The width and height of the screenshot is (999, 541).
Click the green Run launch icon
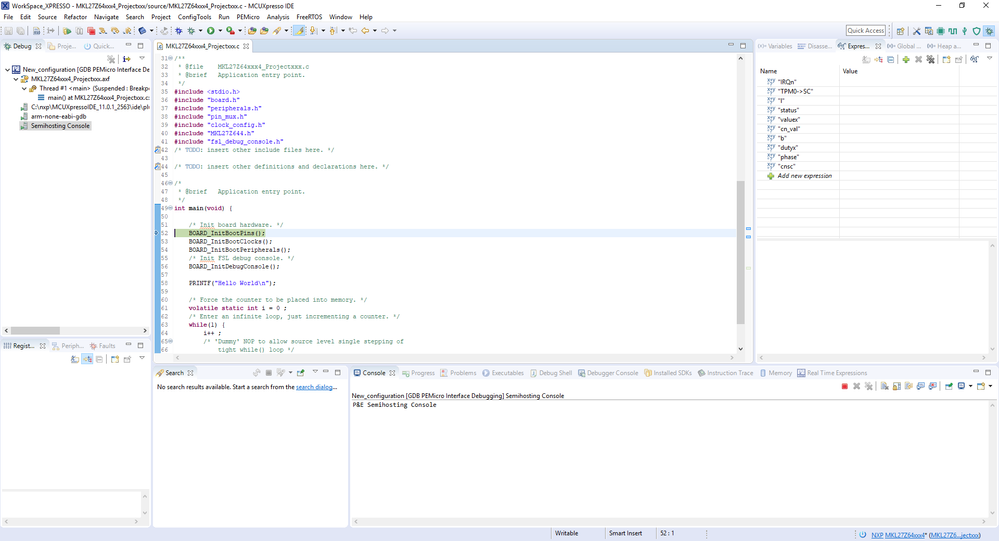[x=210, y=31]
